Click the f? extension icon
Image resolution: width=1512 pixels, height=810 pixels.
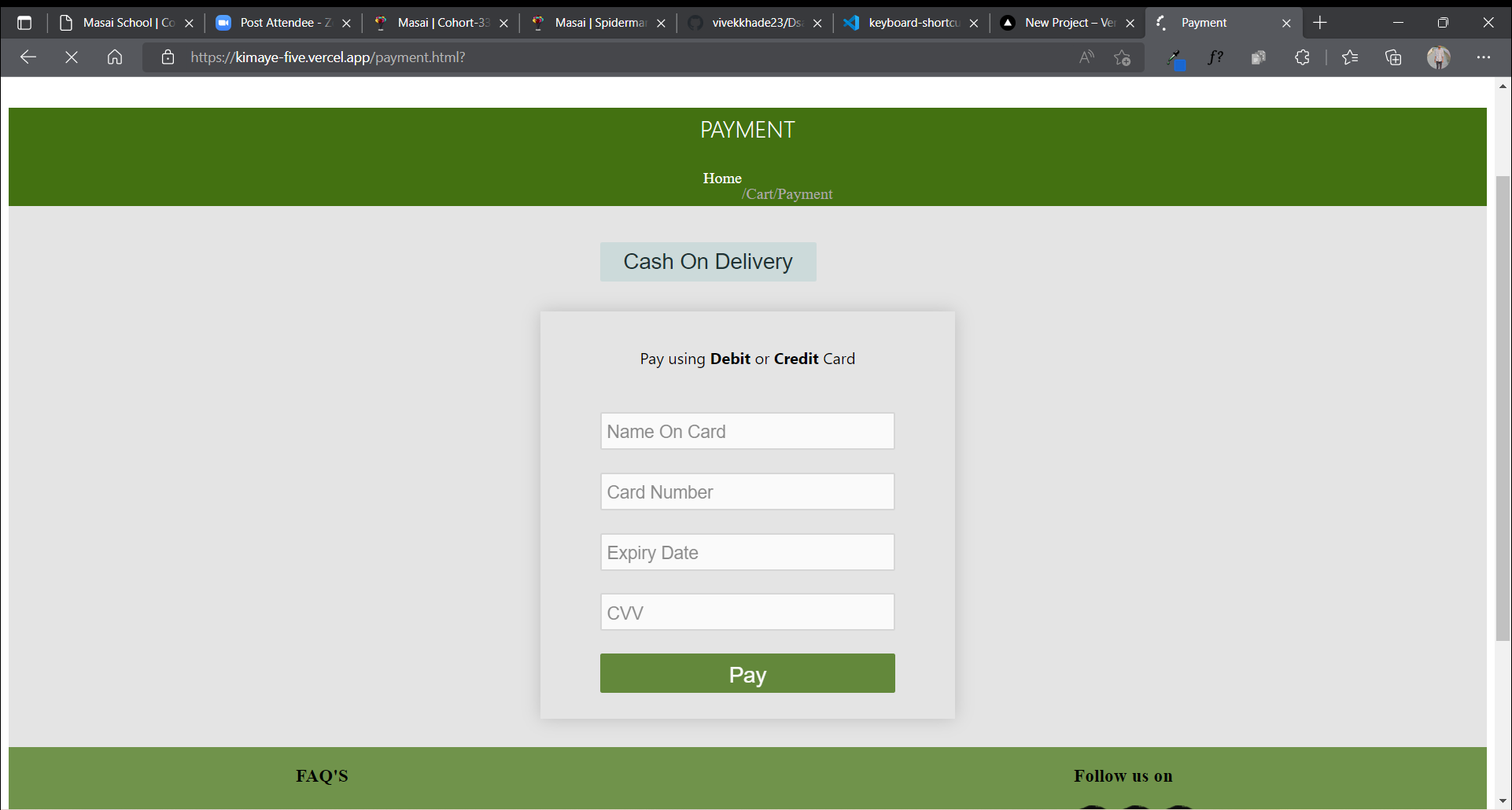tap(1215, 57)
